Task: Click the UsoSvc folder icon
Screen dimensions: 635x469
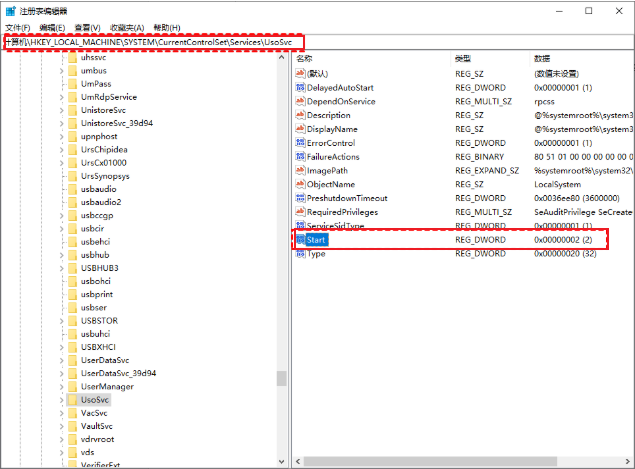Action: 72,400
